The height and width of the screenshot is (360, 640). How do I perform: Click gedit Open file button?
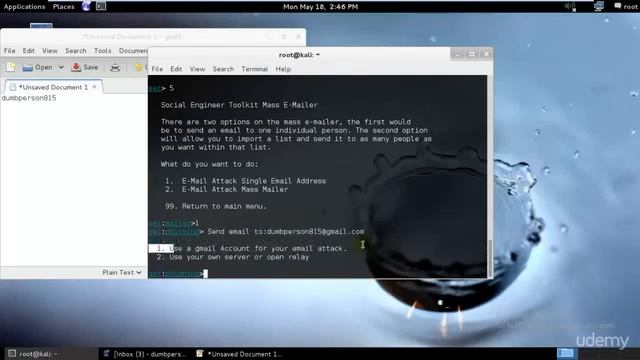tap(38, 67)
